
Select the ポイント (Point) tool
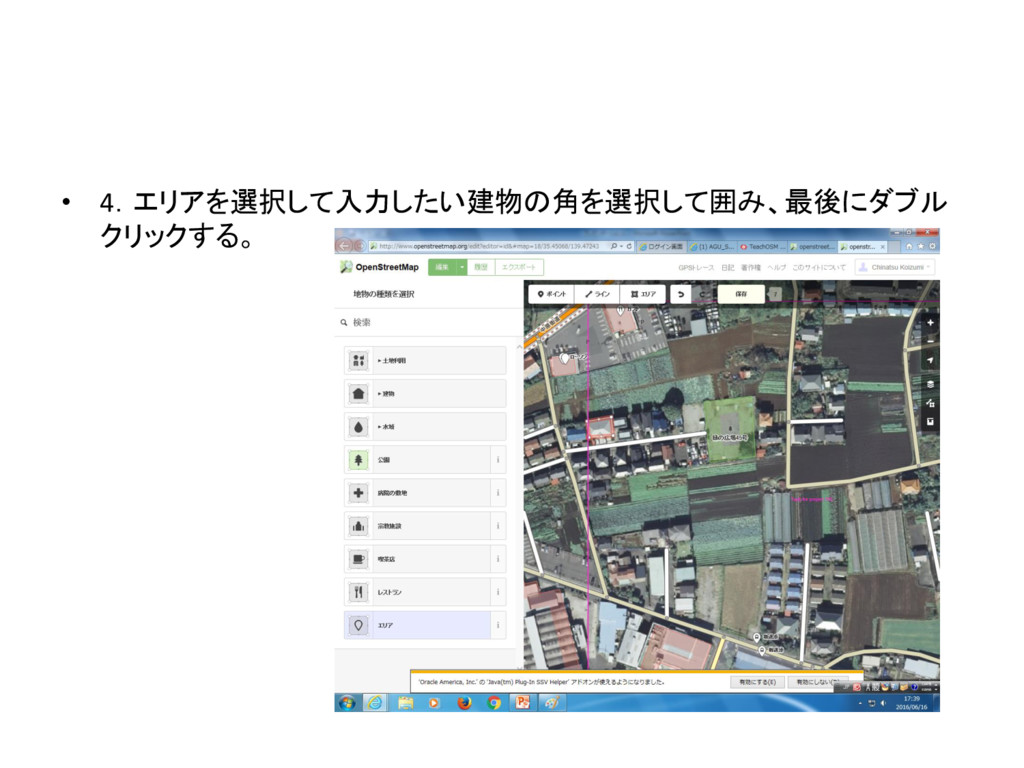tap(552, 294)
